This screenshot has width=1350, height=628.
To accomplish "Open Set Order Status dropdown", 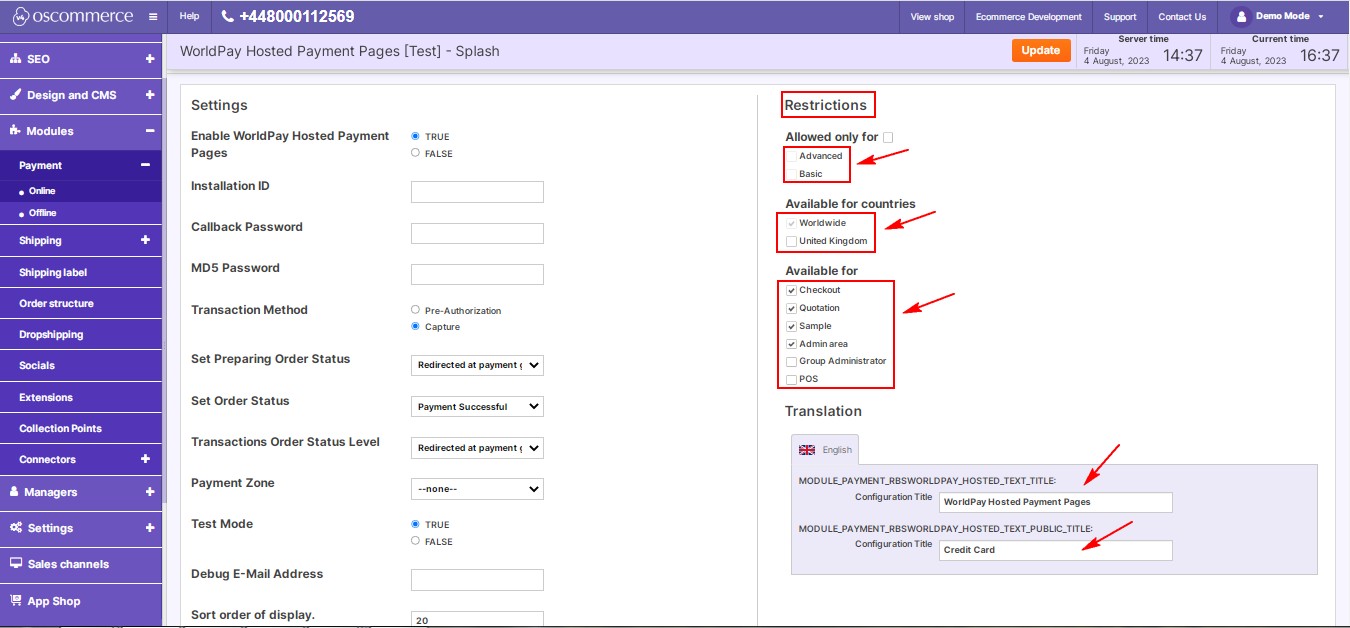I will (x=477, y=407).
